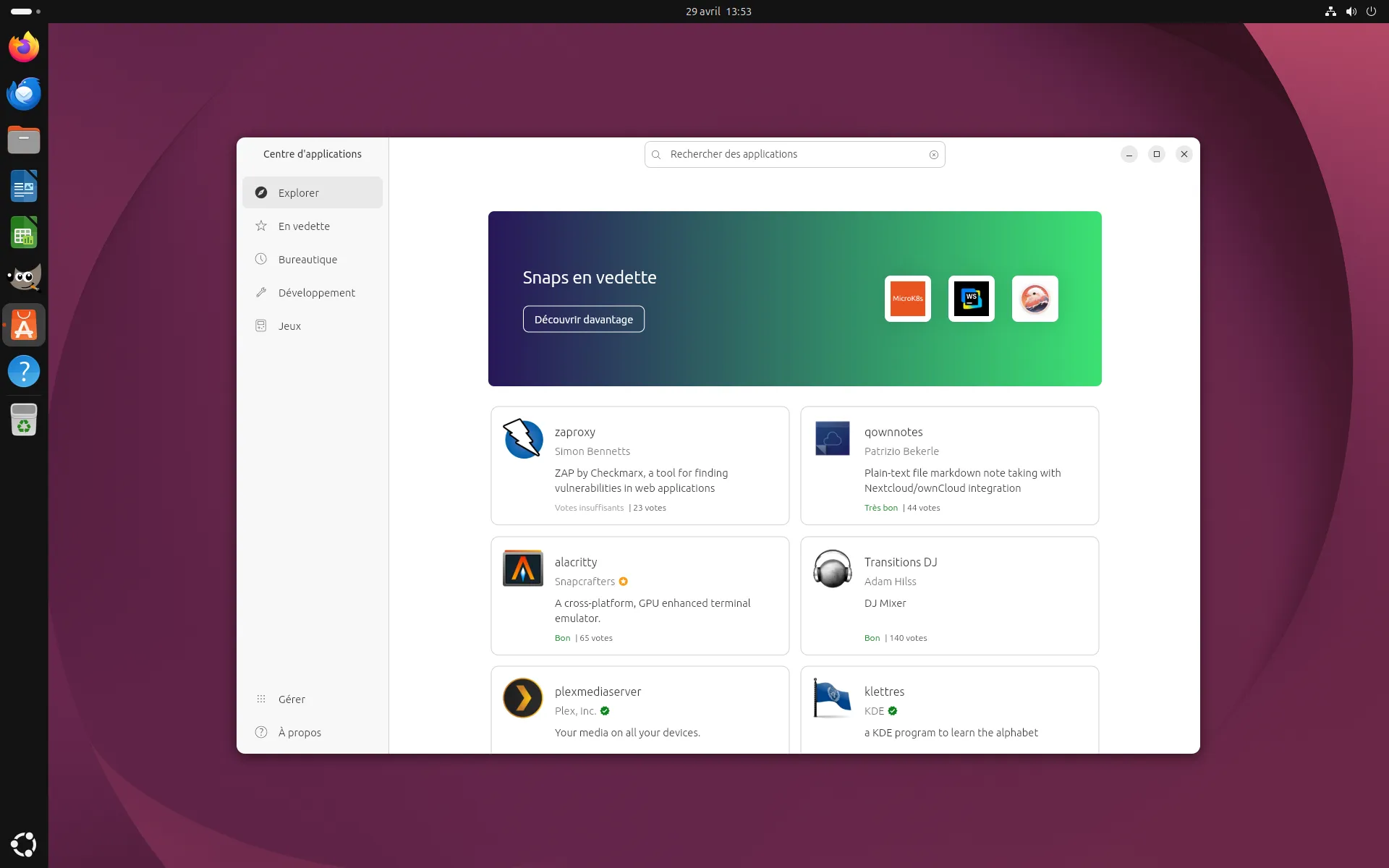Click the star icon next to En vedette
The height and width of the screenshot is (868, 1389).
coord(261,226)
